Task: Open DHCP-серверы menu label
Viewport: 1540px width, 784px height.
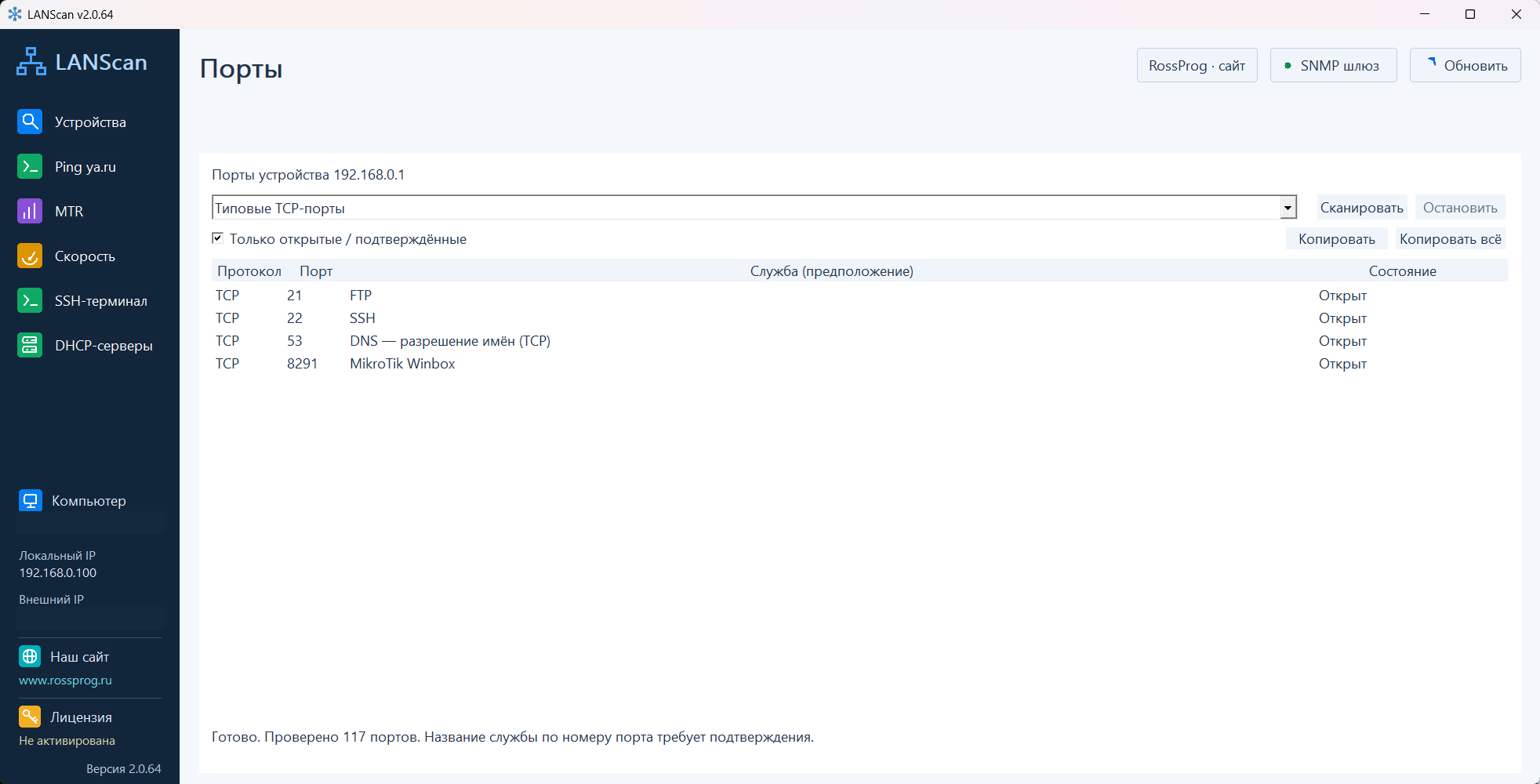Action: pos(104,346)
